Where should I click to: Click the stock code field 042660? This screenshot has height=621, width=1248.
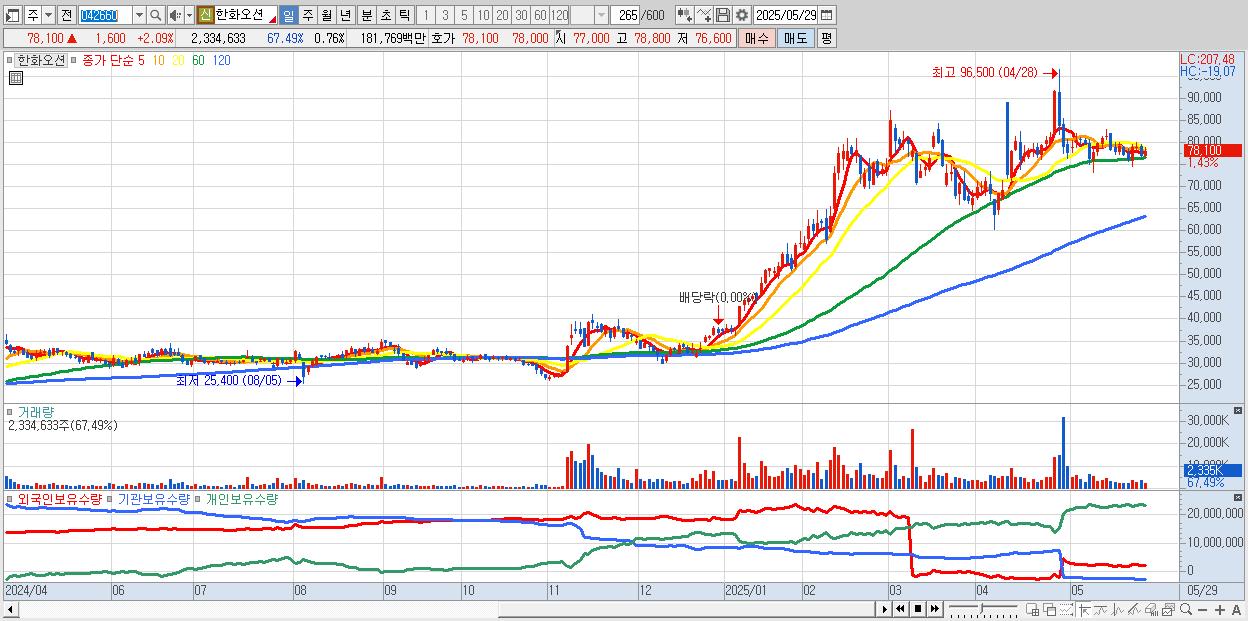(x=105, y=15)
